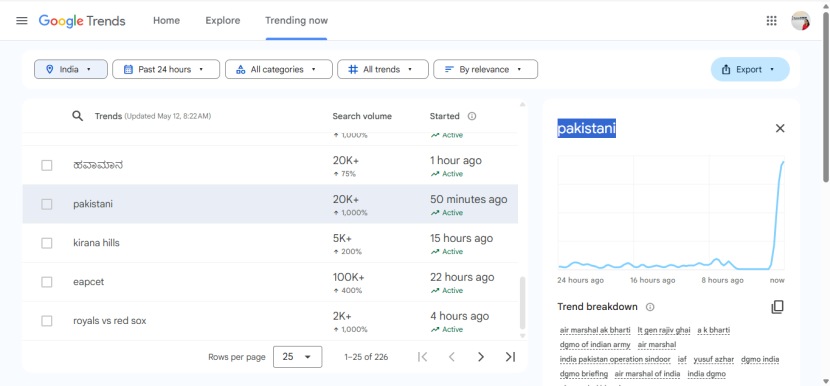The width and height of the screenshot is (830, 386).
Task: Open the air marshal of india query
Action: pos(647,374)
